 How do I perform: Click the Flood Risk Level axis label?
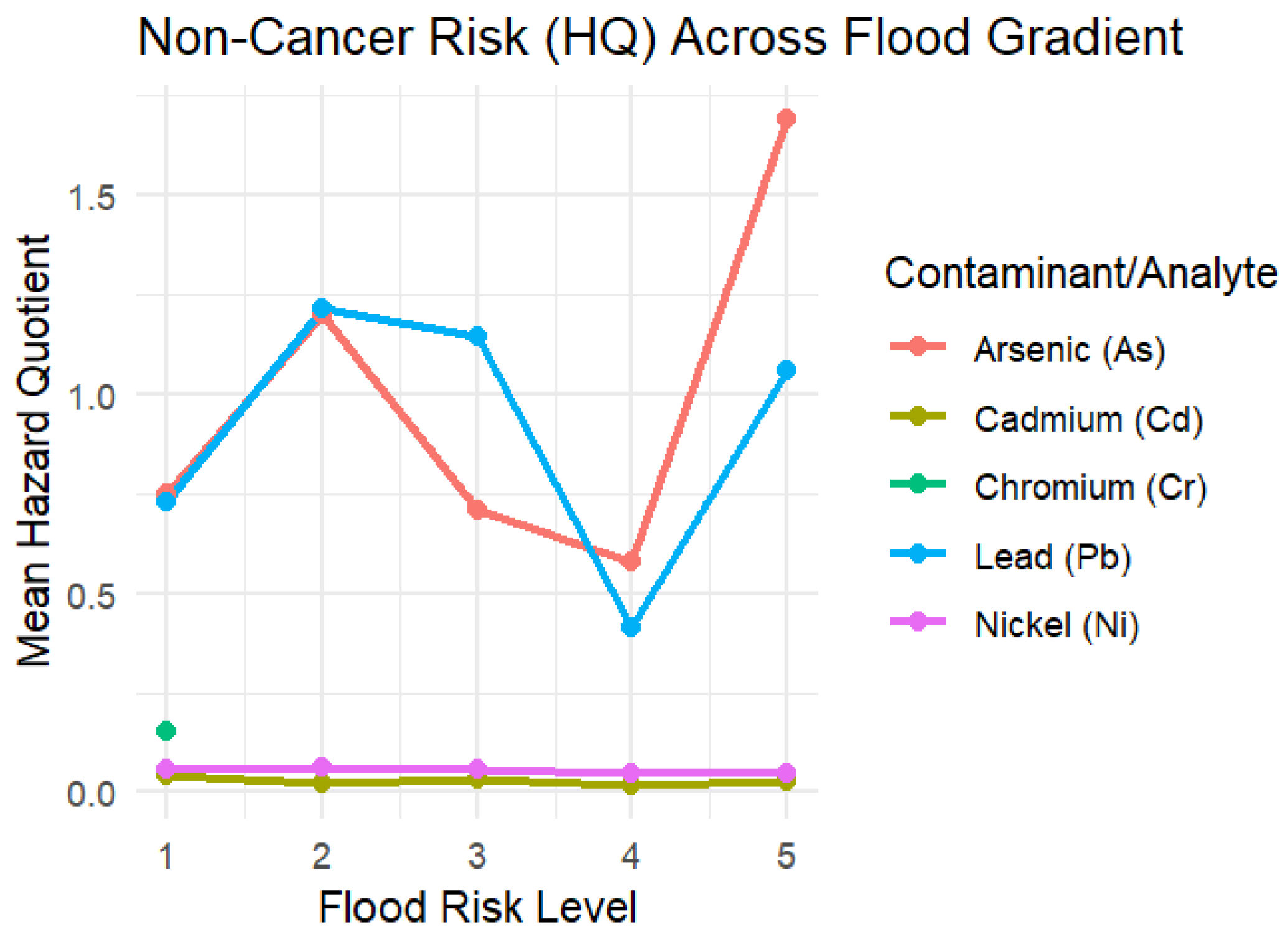point(478,908)
